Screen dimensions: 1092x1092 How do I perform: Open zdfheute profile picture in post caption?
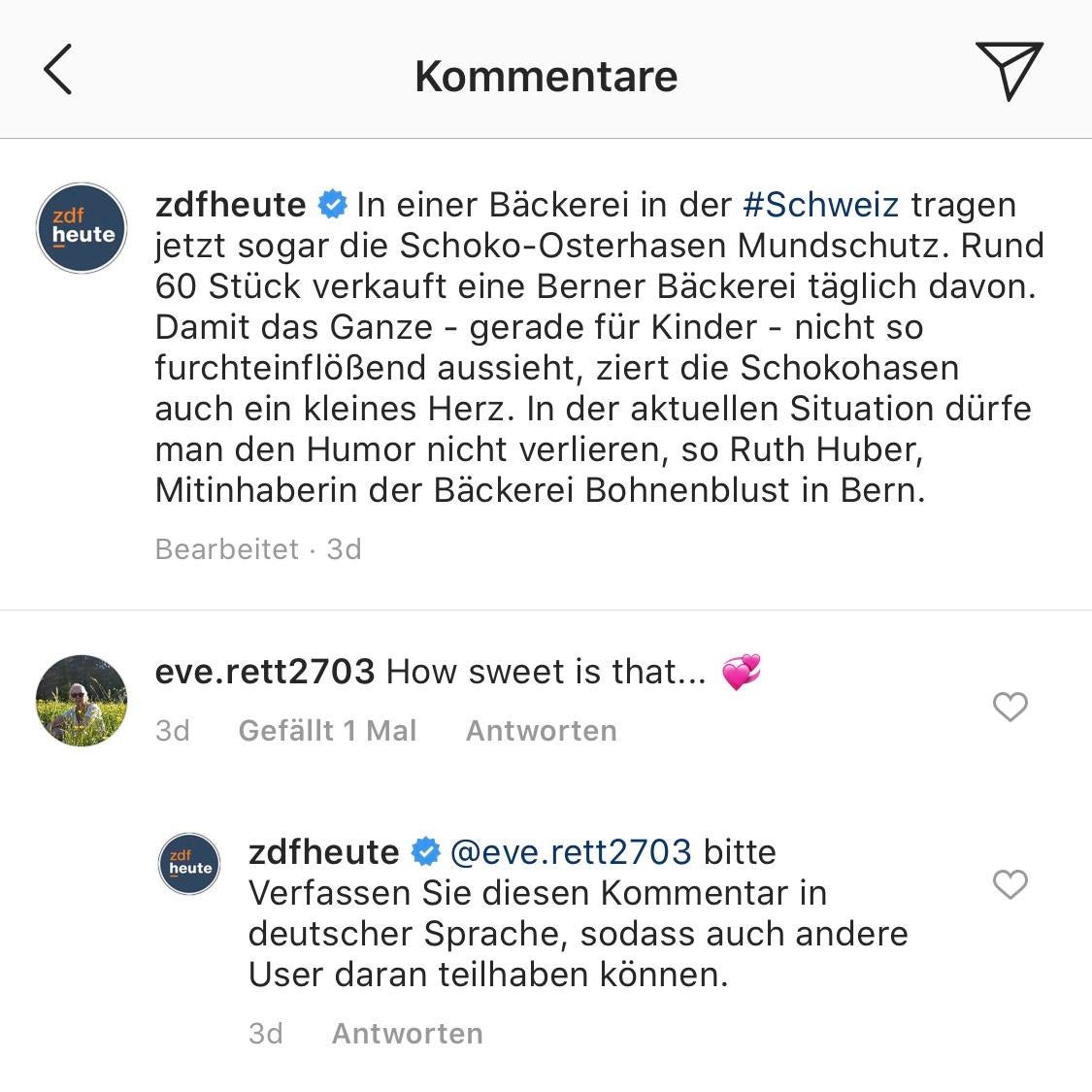83,229
